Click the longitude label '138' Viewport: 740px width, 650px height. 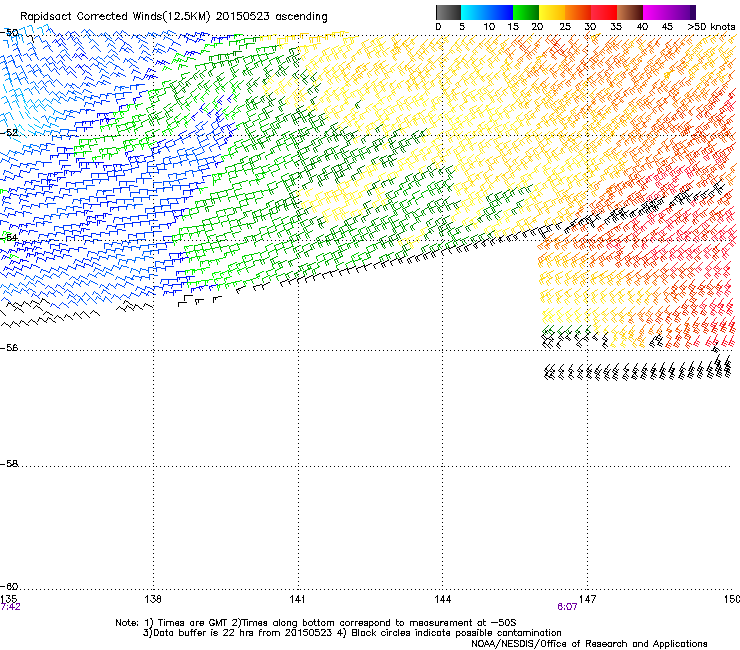point(153,599)
